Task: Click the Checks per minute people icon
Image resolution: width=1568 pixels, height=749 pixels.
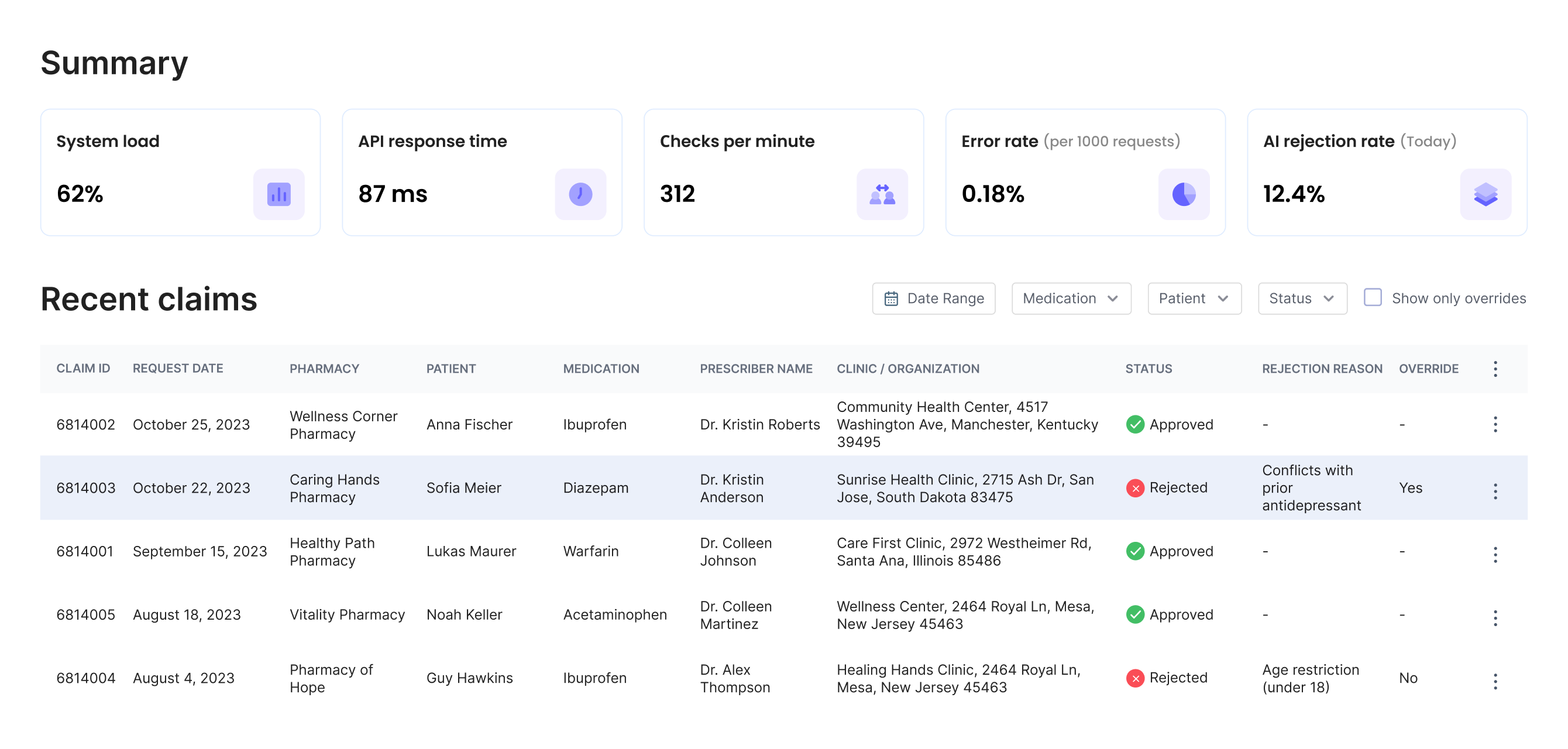Action: [882, 194]
